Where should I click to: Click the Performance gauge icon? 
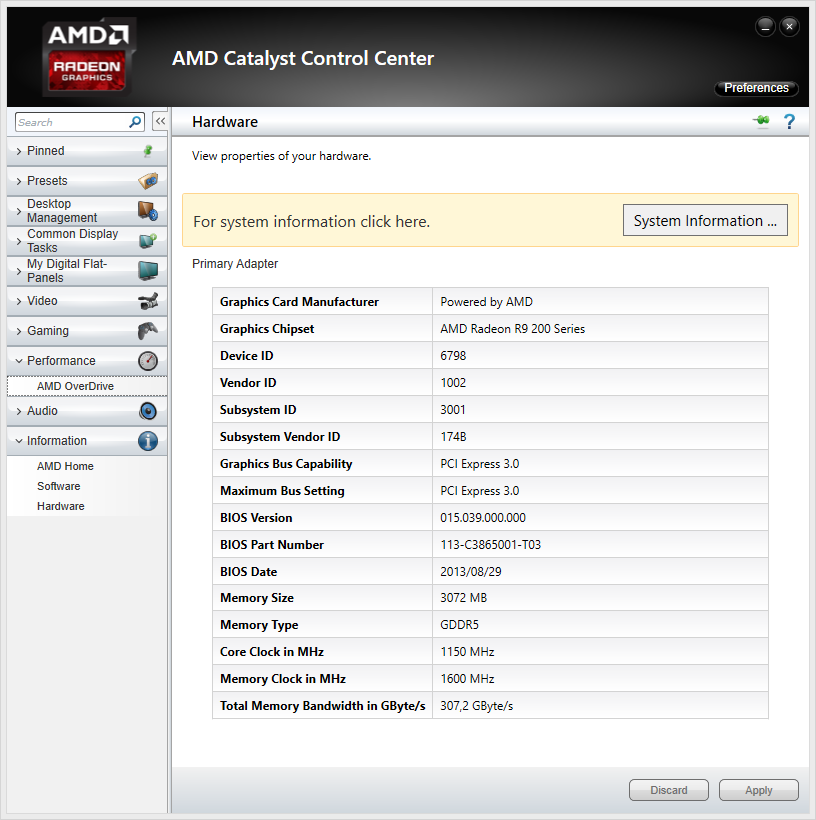(148, 361)
